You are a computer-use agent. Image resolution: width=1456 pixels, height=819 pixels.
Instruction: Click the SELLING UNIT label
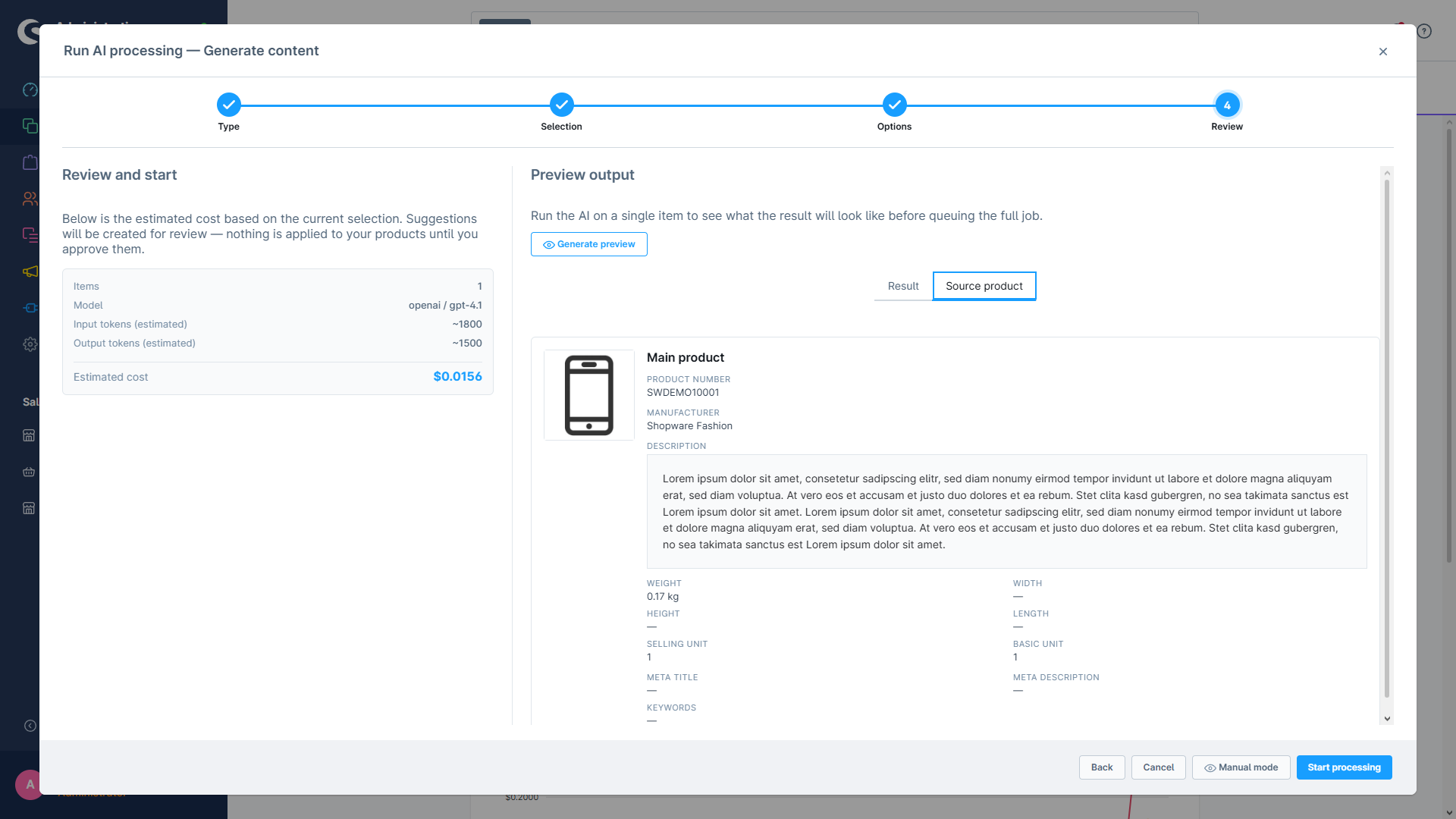[676, 645]
